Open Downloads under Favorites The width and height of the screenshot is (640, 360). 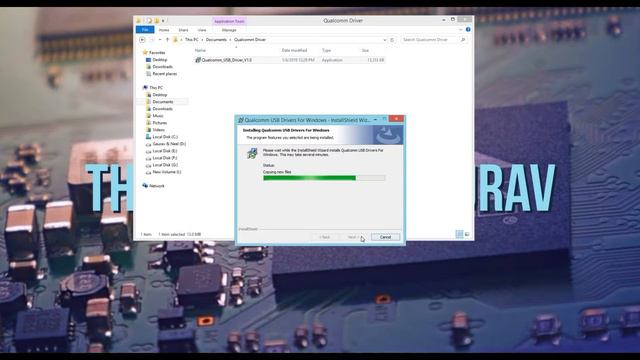point(162,67)
